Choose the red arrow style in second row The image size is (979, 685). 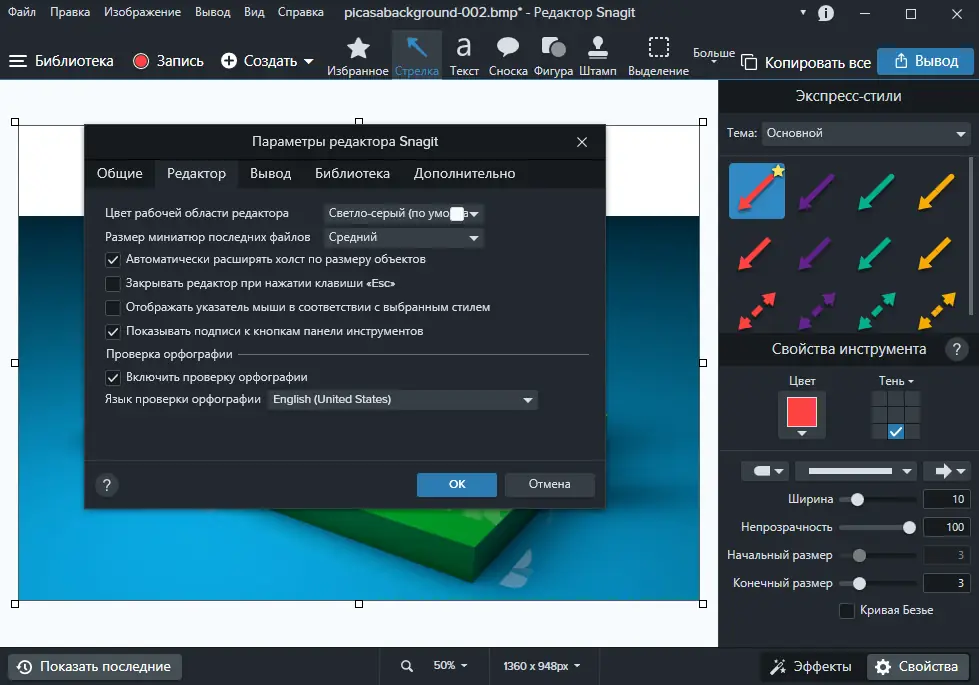tap(755, 253)
